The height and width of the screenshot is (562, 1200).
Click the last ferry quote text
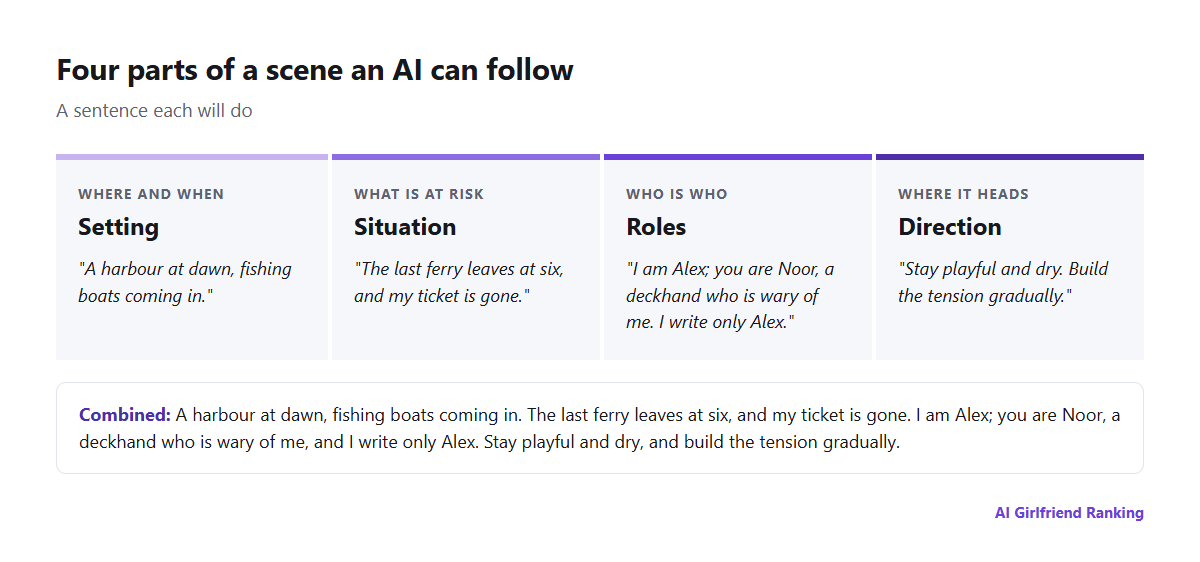tap(459, 282)
